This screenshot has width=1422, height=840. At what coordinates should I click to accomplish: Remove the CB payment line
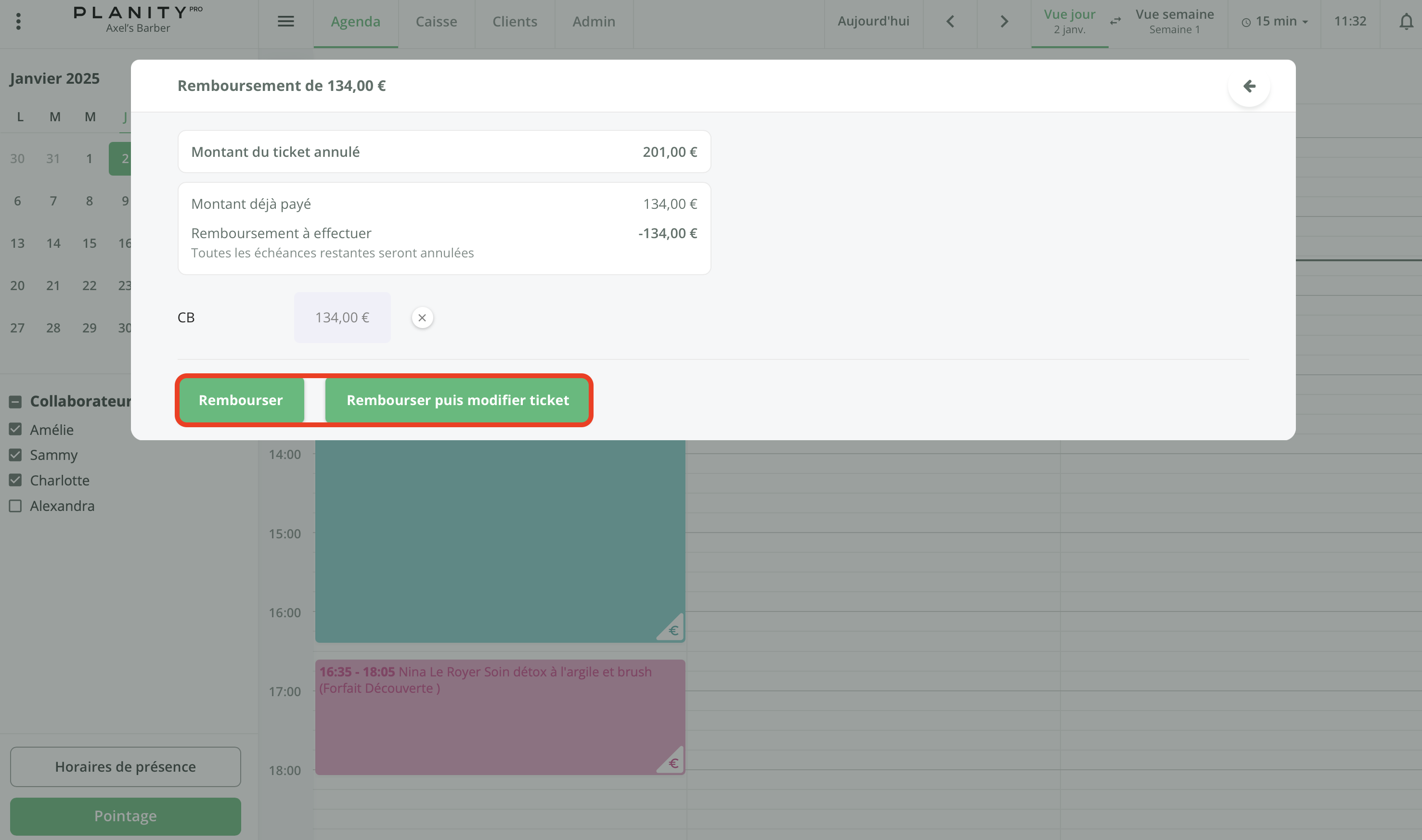pos(422,318)
